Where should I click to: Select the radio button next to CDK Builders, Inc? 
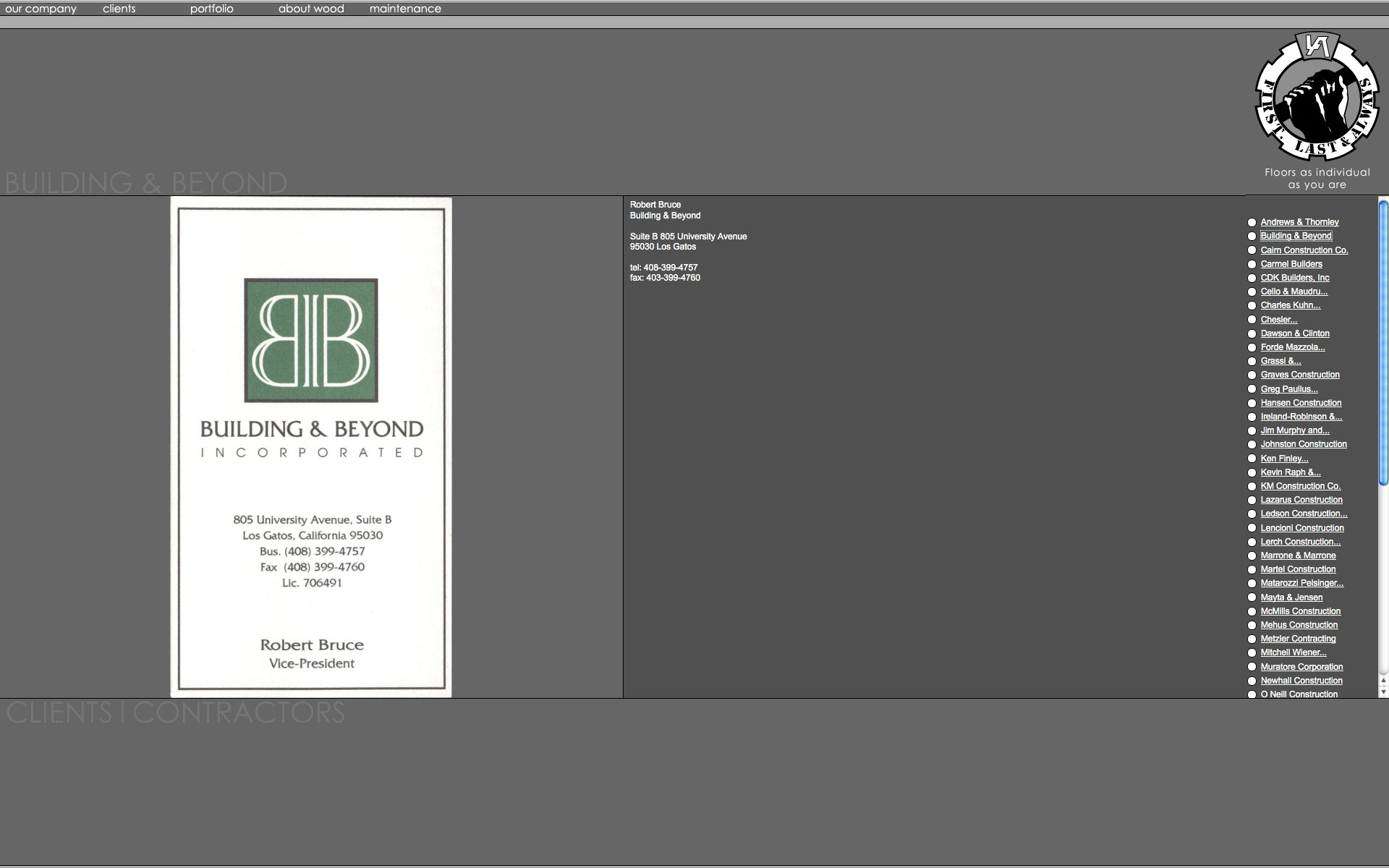click(x=1252, y=278)
